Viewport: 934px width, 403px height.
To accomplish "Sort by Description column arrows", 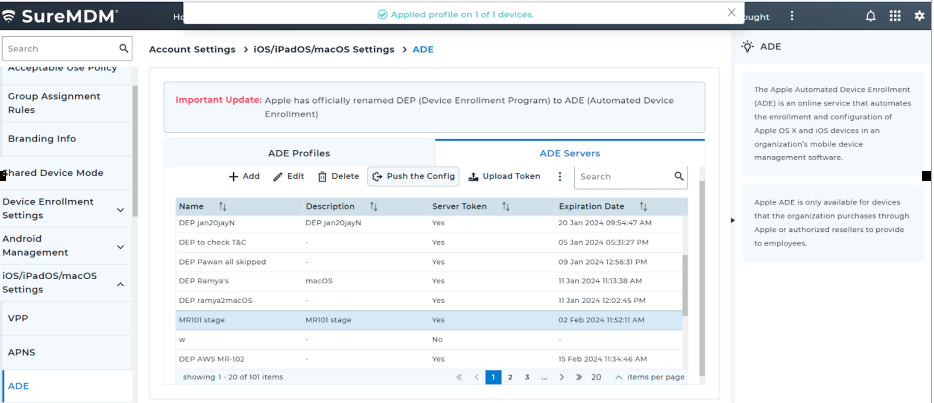I will (x=373, y=207).
